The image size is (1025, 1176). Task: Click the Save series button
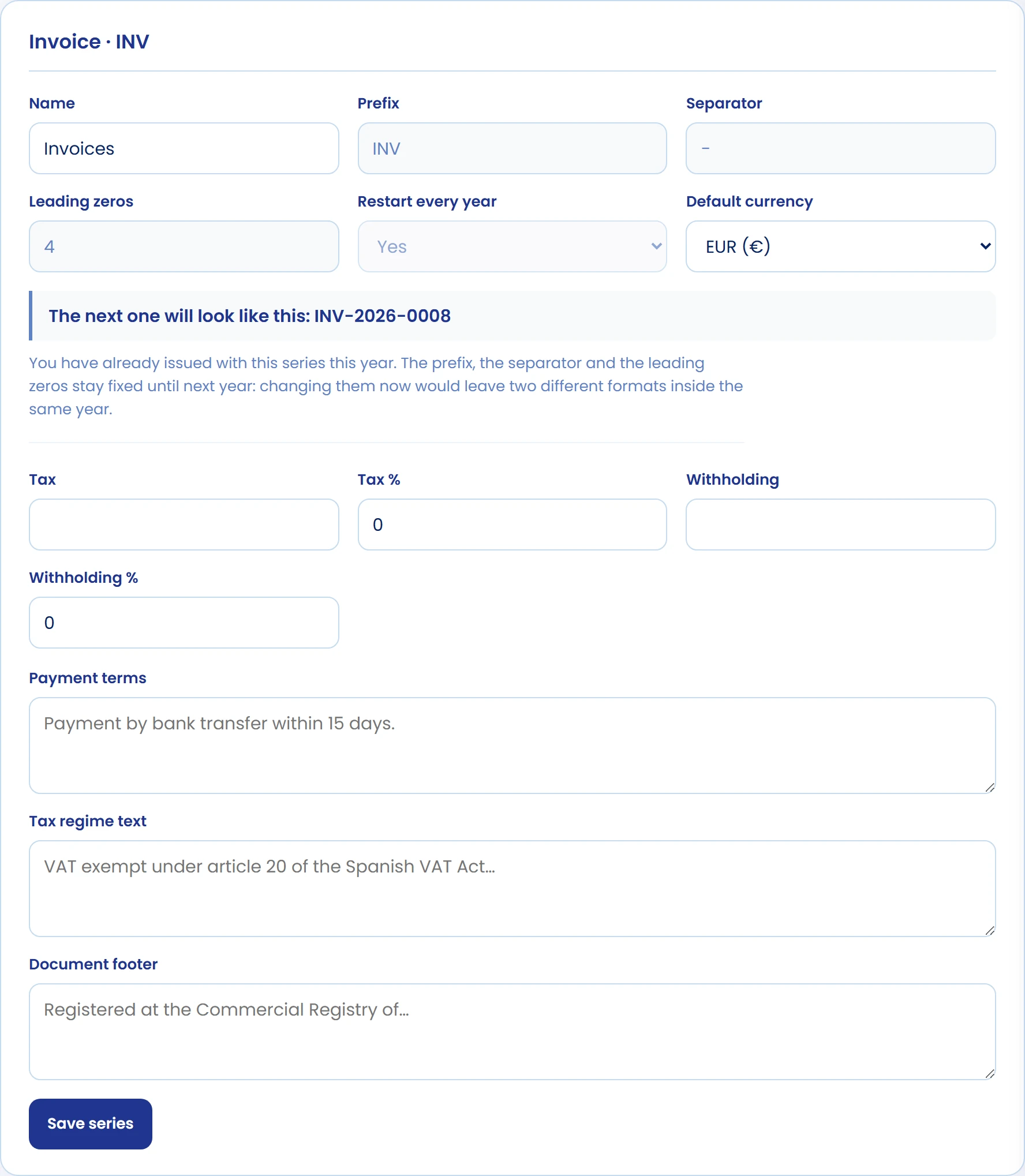[91, 1123]
